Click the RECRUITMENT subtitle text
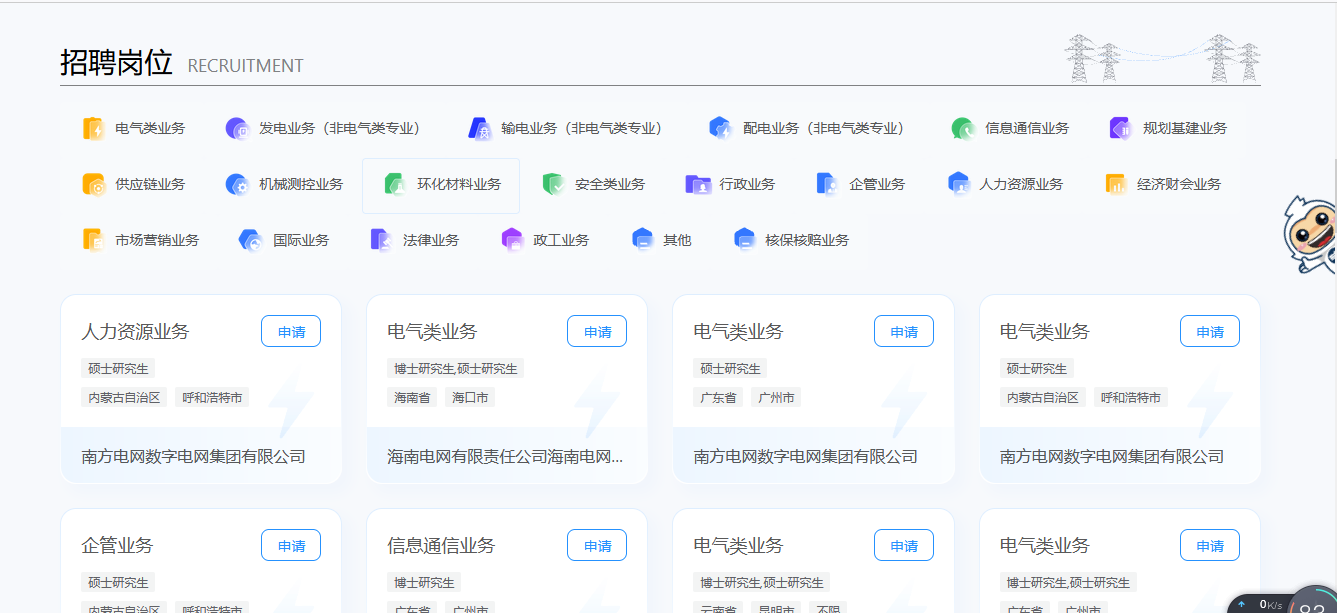The width and height of the screenshot is (1337, 613). pos(245,66)
